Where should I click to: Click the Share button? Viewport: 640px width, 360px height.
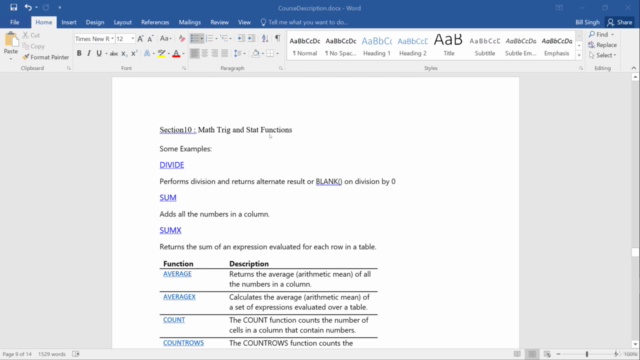[620, 22]
